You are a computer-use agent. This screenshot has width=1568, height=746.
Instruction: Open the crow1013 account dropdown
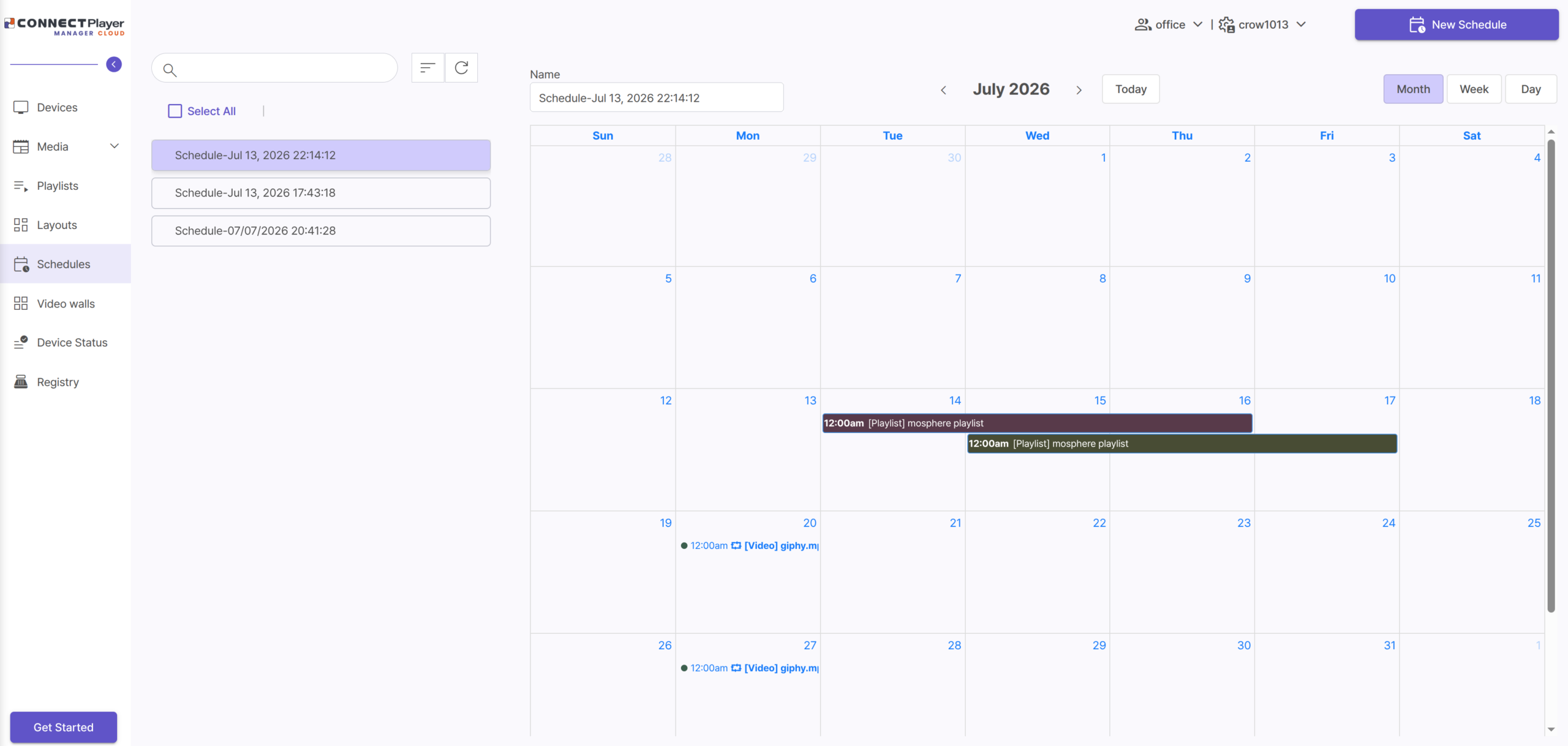click(x=1262, y=24)
